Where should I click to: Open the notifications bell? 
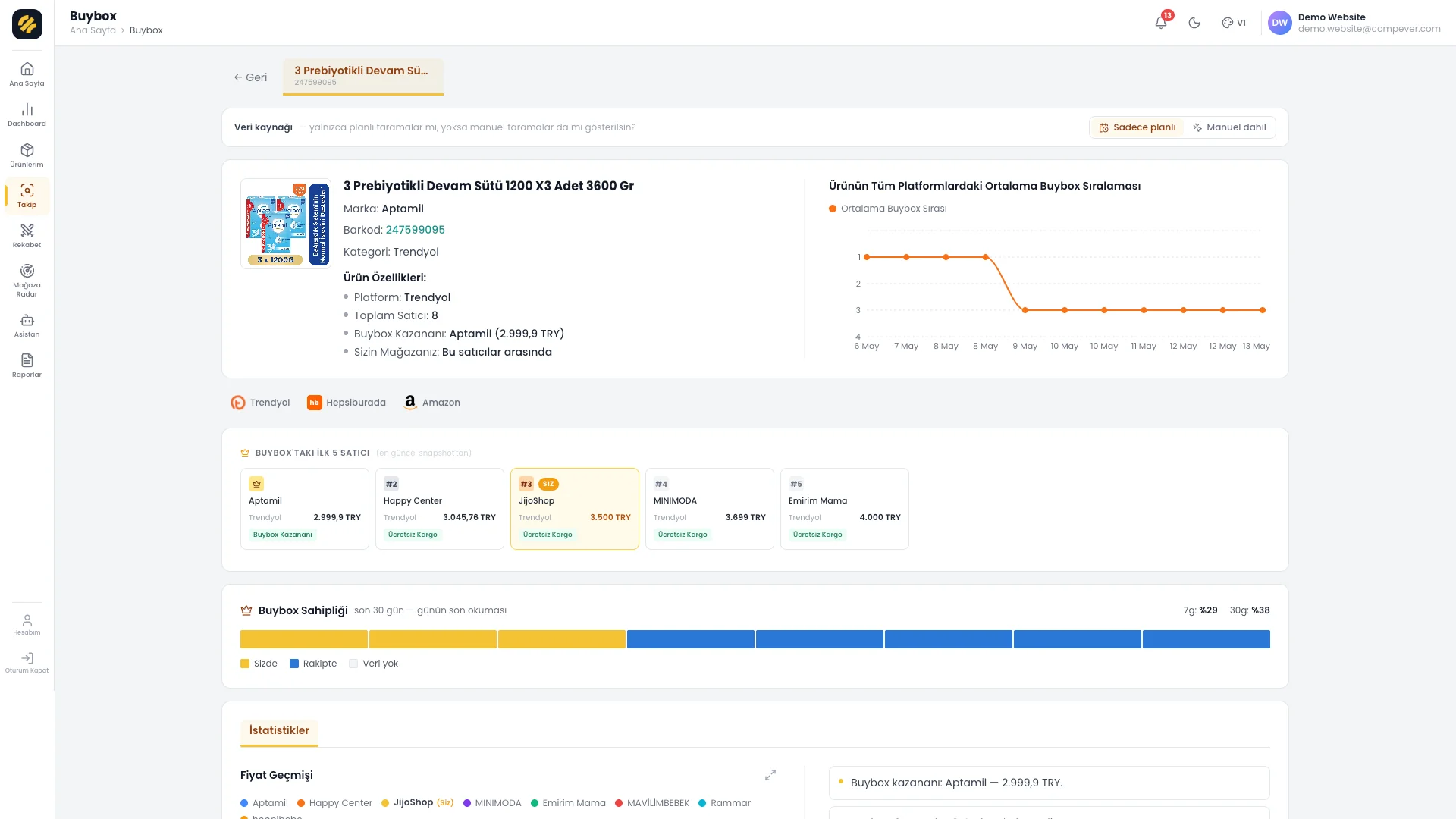(1161, 23)
